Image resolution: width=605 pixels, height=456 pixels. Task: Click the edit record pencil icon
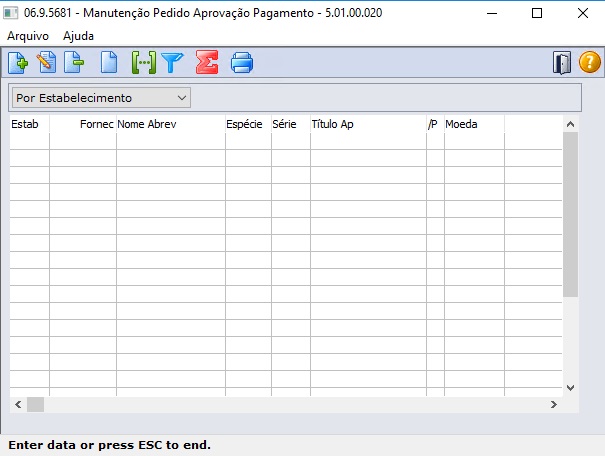(46, 62)
